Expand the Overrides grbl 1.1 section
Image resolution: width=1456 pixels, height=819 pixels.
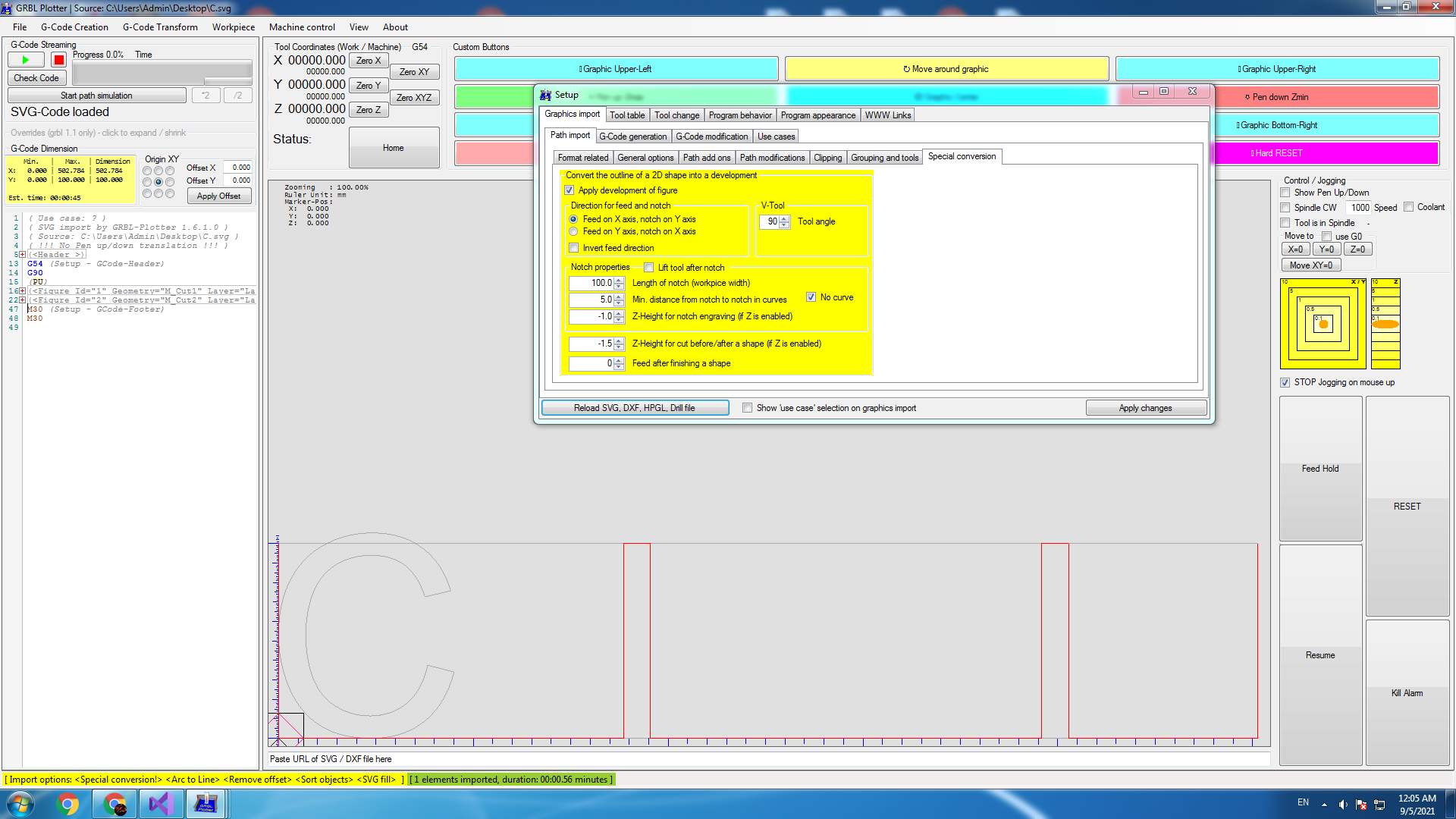[98, 133]
